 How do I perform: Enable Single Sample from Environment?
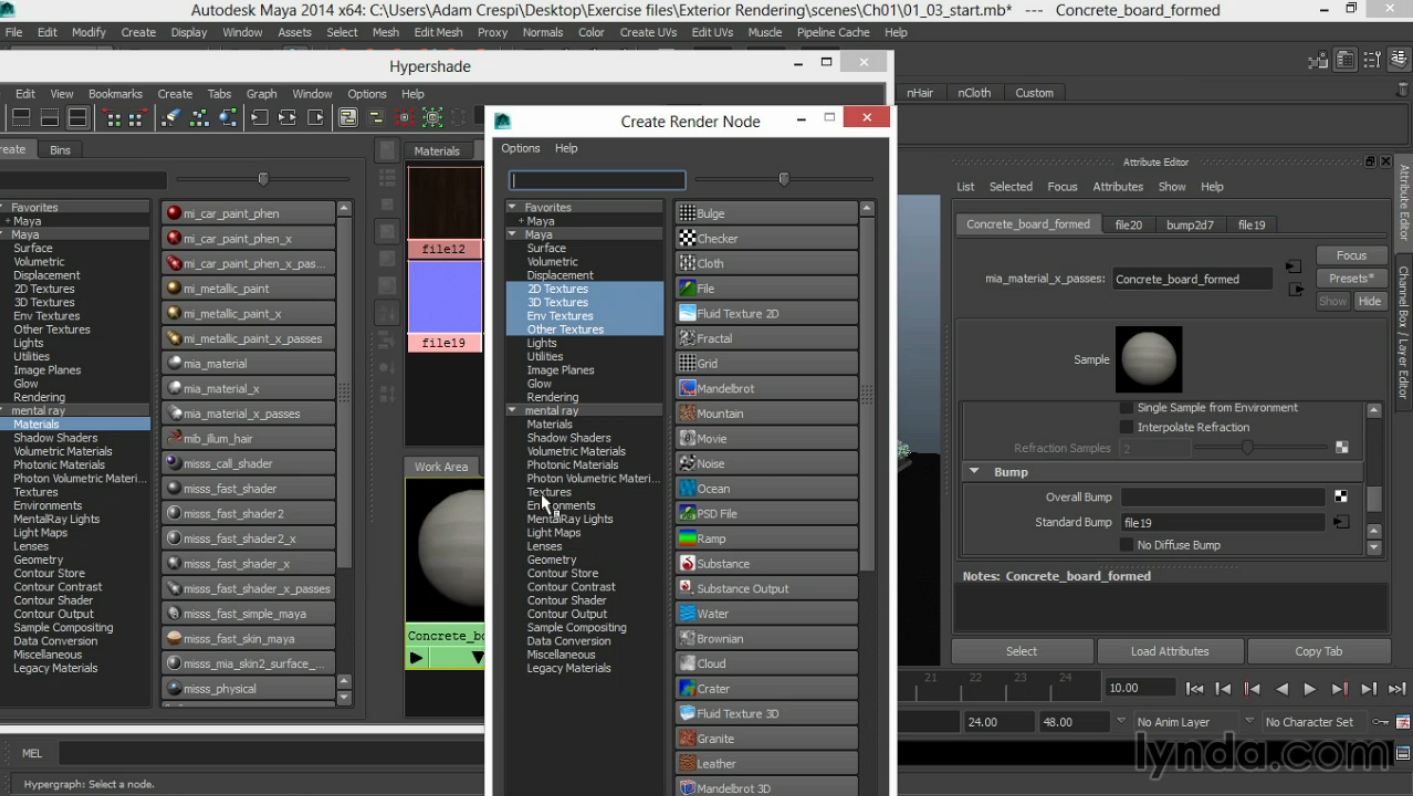click(x=1127, y=408)
